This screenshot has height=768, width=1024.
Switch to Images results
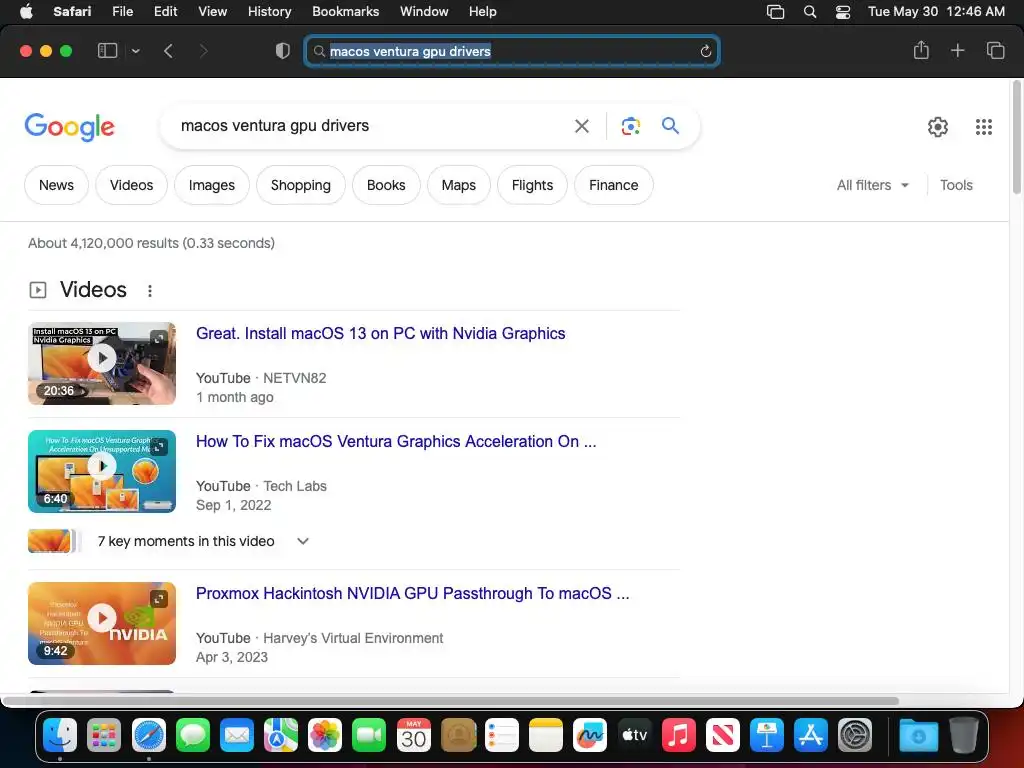[212, 185]
